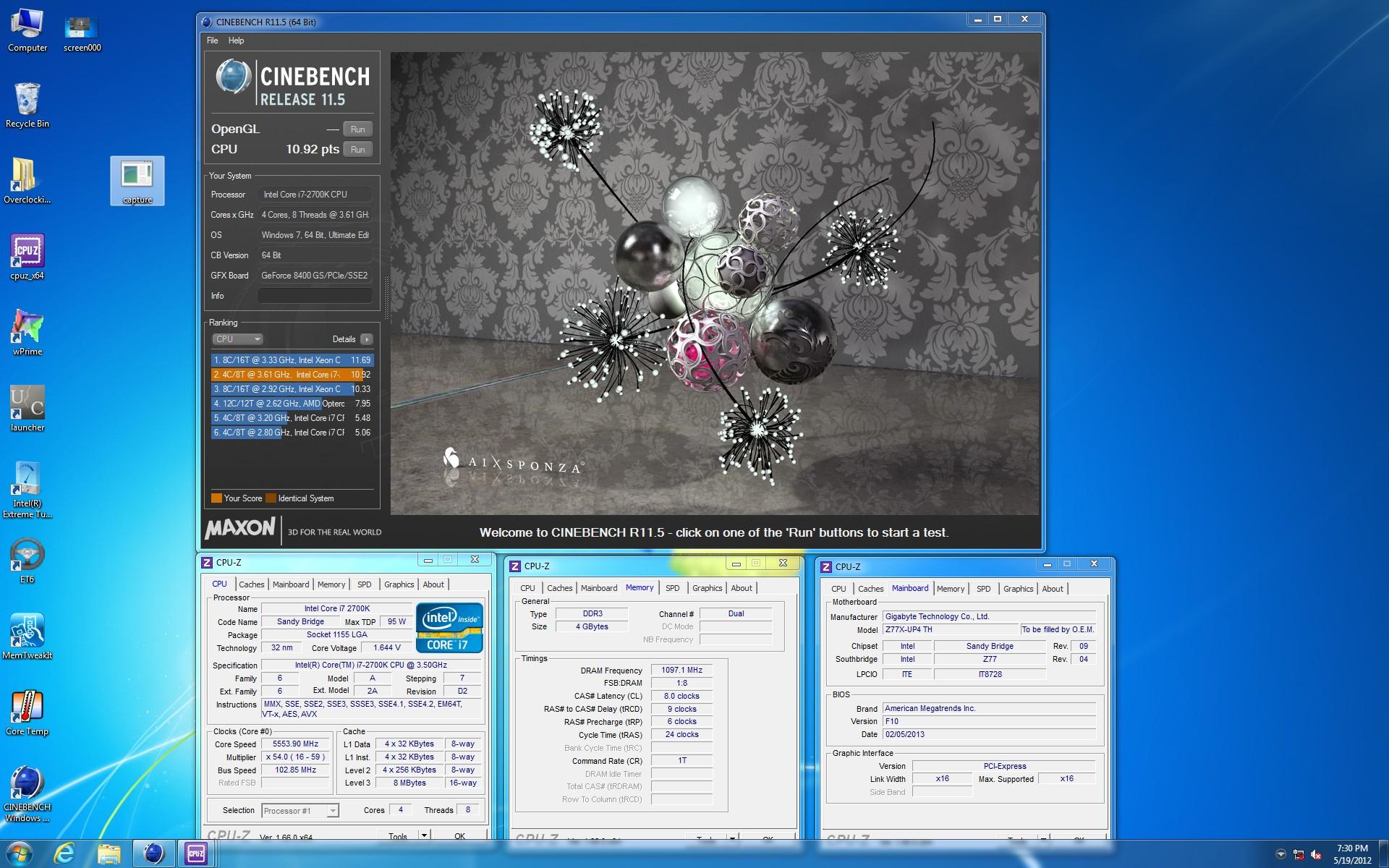Open the Processor #1 selection dropdown
1389x868 pixels.
(x=300, y=811)
